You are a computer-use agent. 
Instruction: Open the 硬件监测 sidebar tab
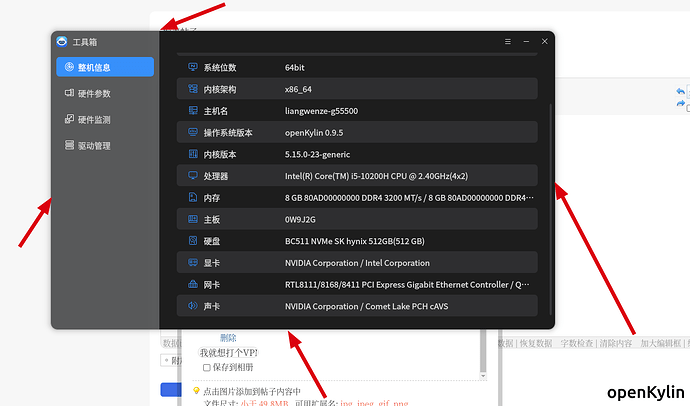[x=105, y=119]
